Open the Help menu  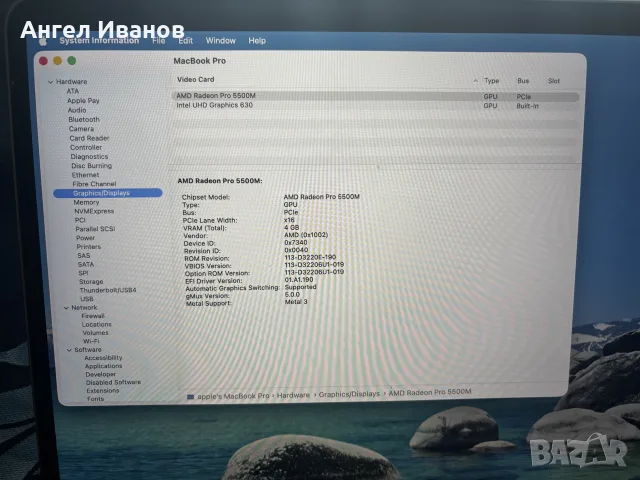click(x=257, y=41)
